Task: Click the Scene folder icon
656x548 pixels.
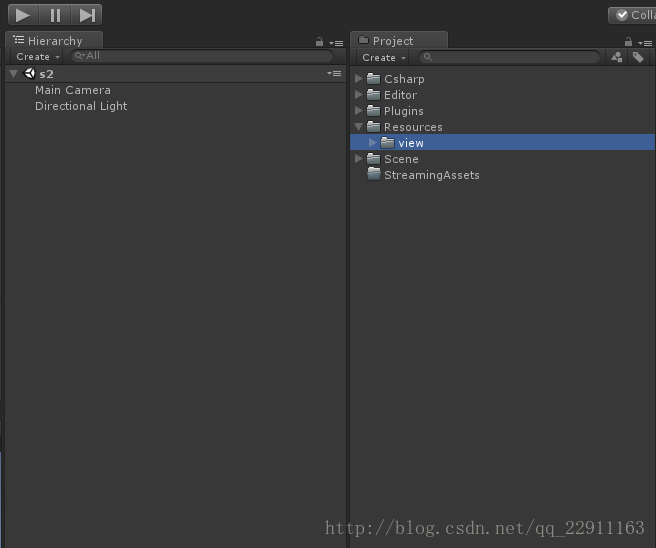Action: [x=373, y=159]
